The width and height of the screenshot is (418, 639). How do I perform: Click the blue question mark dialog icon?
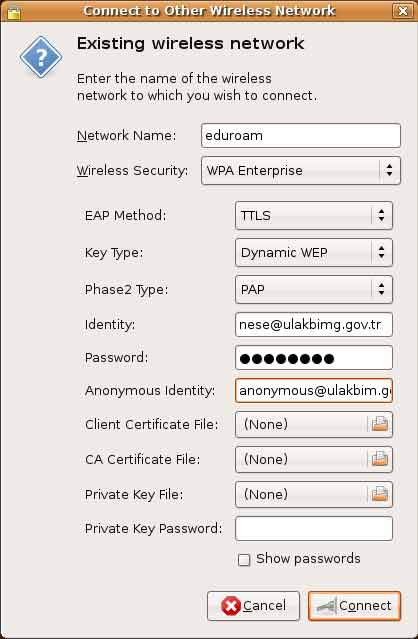tap(41, 57)
